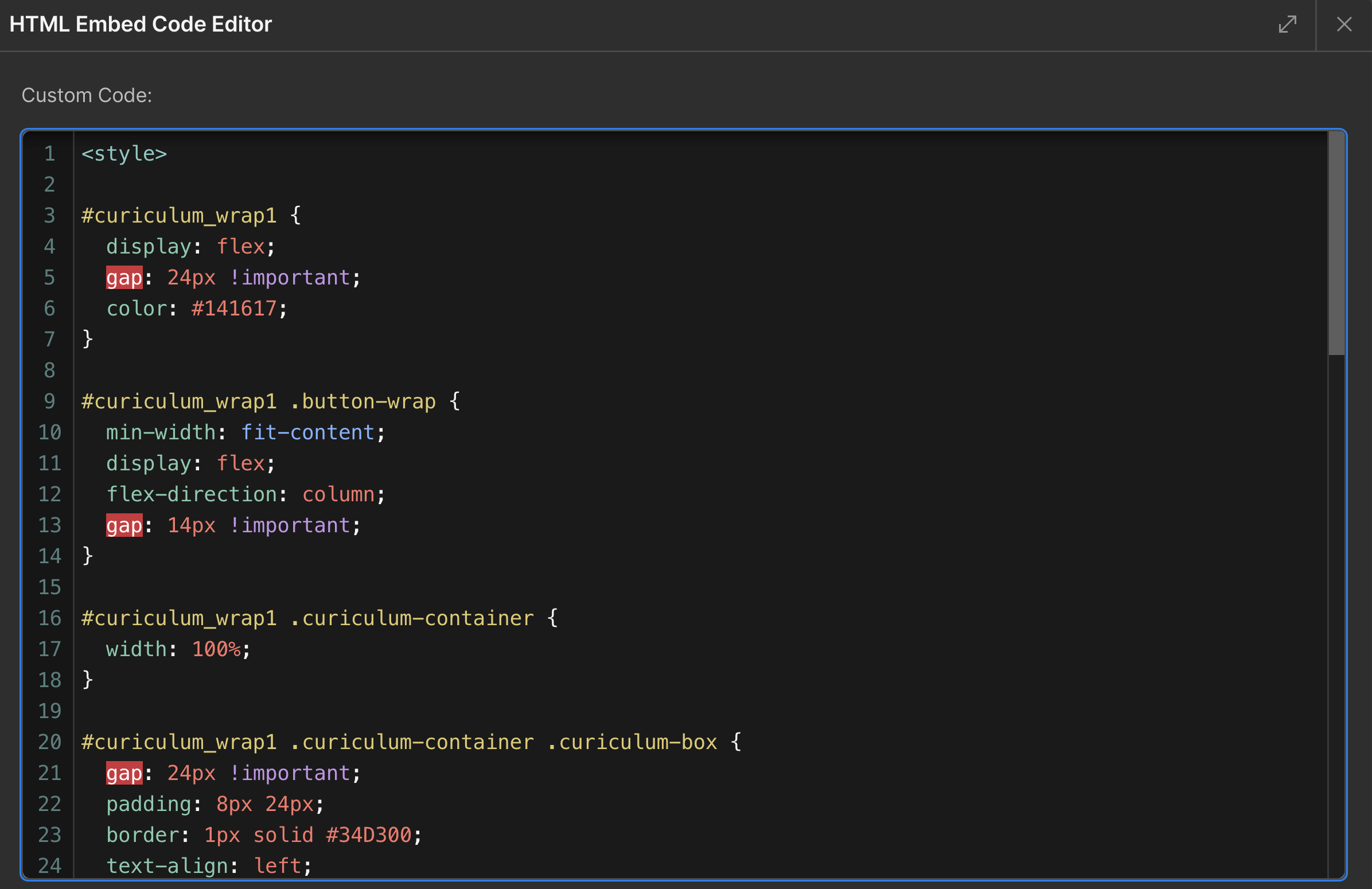The image size is (1372, 889).
Task: Click the vertical scrollbar thumb in editor
Action: coord(1336,243)
